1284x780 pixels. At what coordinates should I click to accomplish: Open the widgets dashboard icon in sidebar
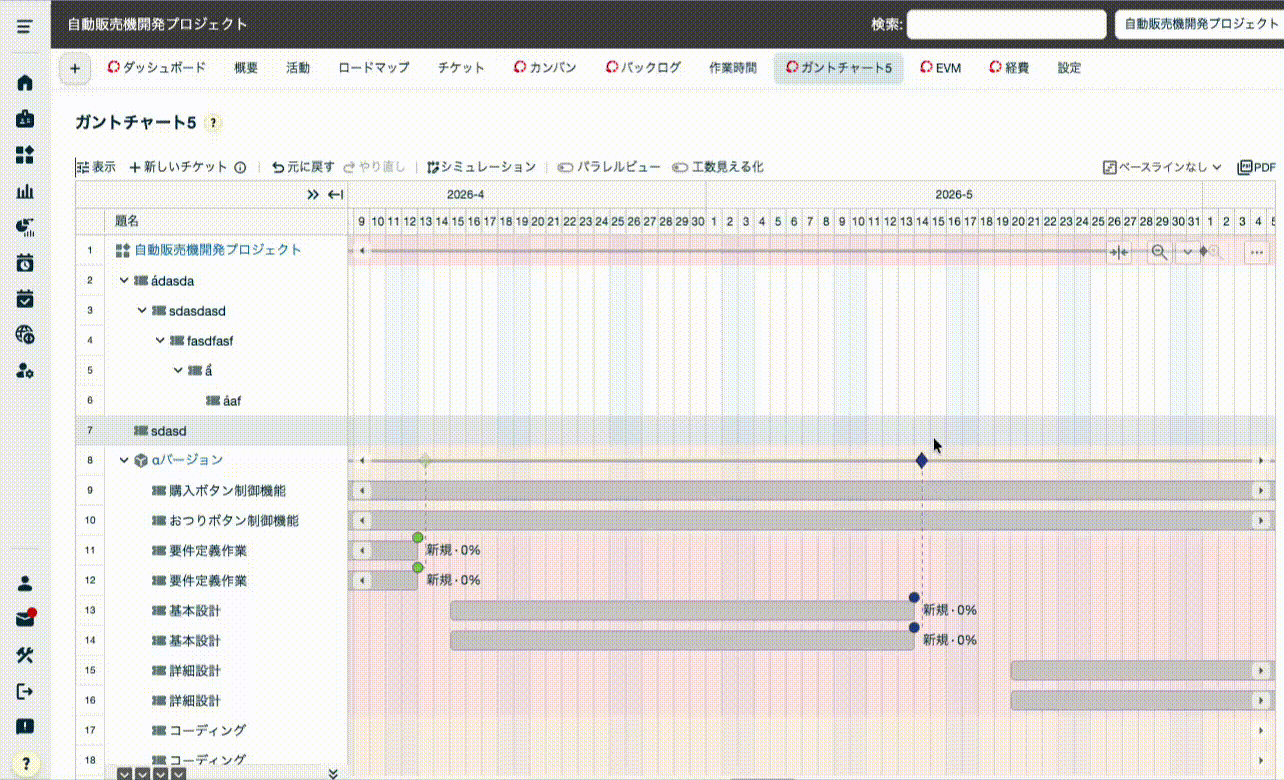click(x=25, y=155)
